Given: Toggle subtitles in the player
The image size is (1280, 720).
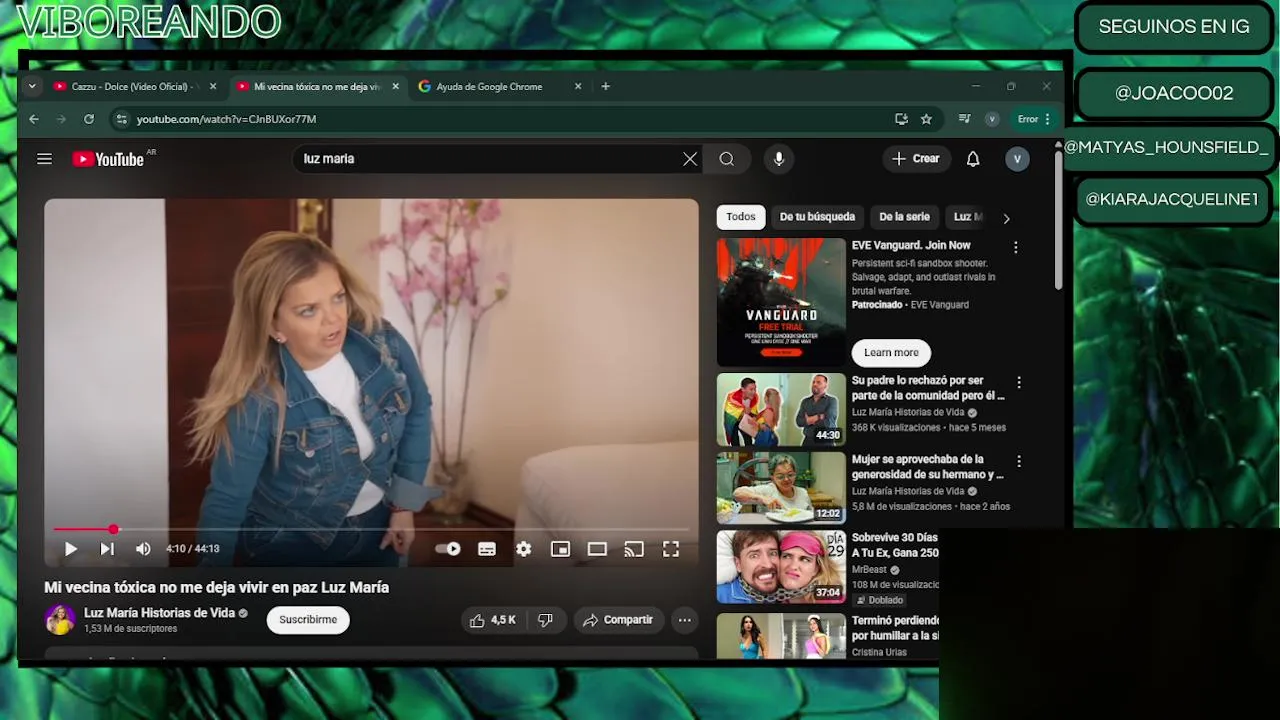Looking at the screenshot, I should coord(487,549).
